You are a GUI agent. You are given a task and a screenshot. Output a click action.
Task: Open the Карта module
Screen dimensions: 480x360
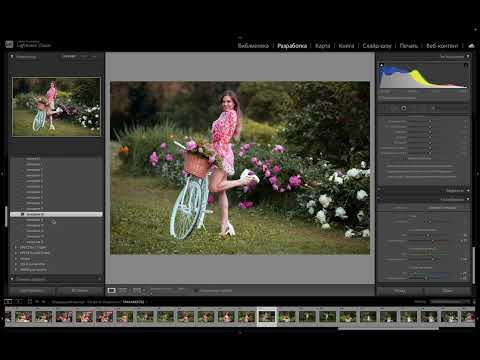point(322,46)
